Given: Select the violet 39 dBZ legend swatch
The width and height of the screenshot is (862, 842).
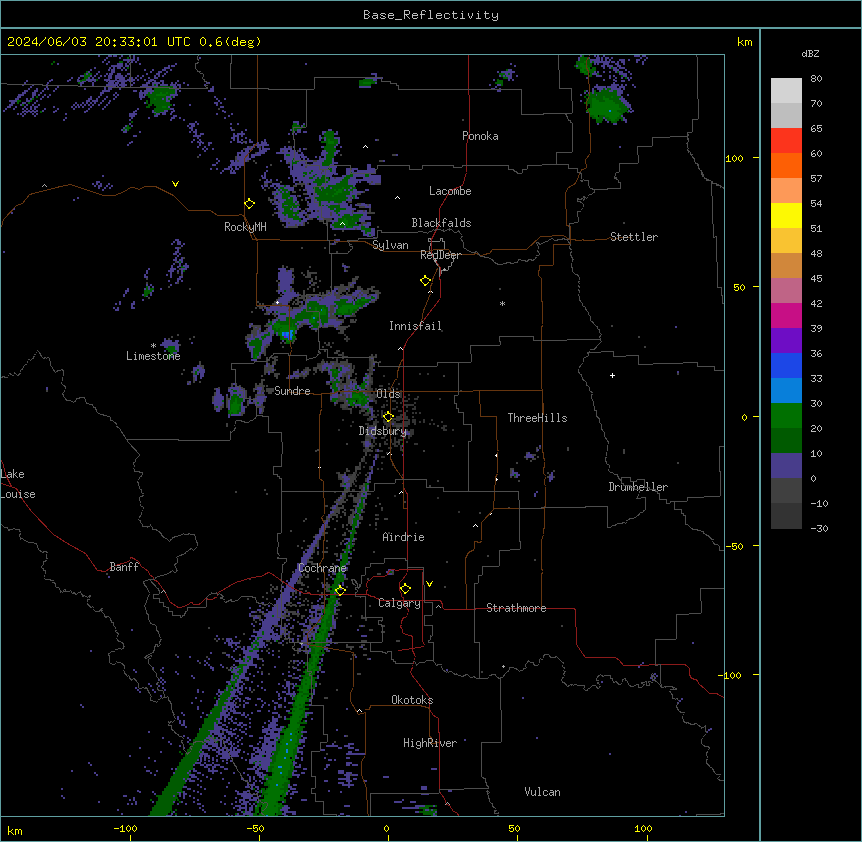Looking at the screenshot, I should coord(786,341).
